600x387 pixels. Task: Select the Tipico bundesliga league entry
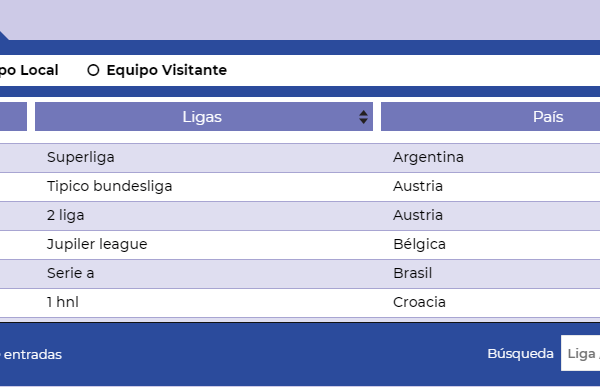109,186
